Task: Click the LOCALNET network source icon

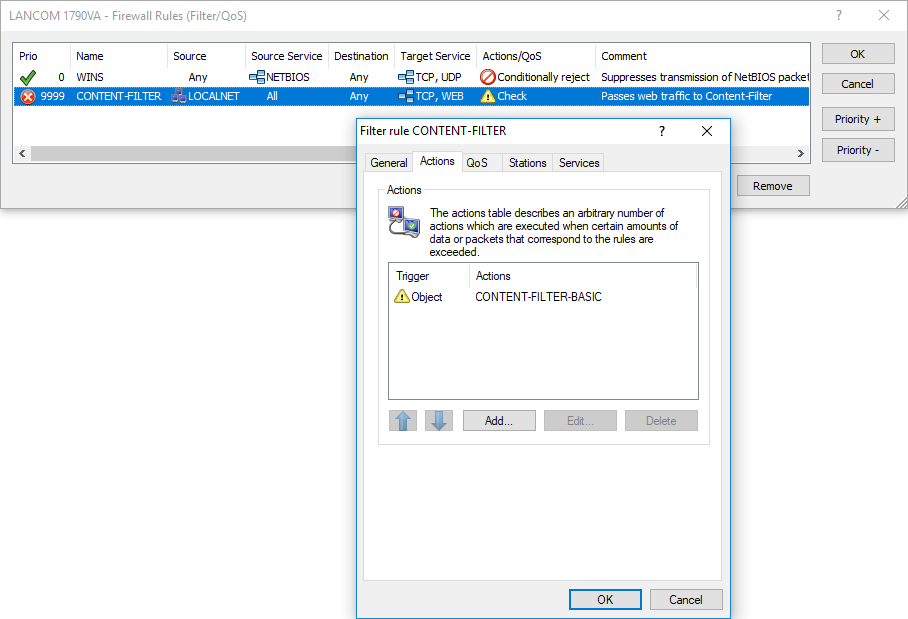Action: 179,97
